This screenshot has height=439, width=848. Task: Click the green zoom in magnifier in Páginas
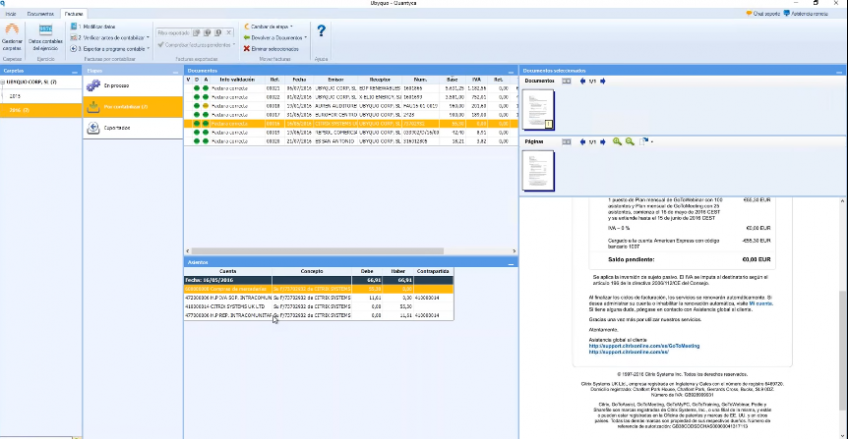[x=617, y=142]
